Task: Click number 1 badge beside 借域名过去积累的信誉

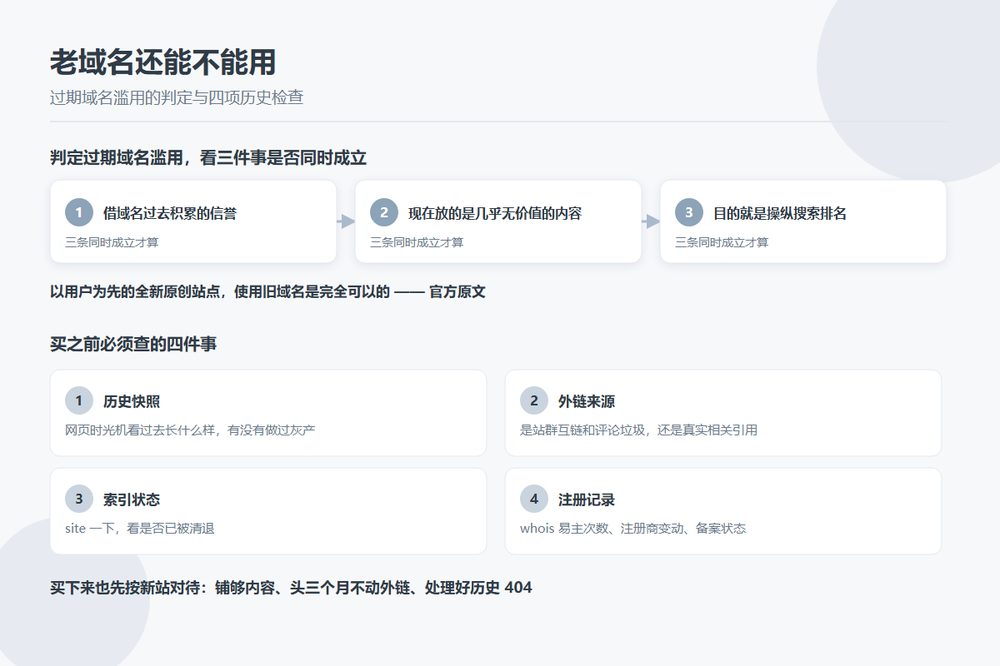Action: tap(79, 212)
